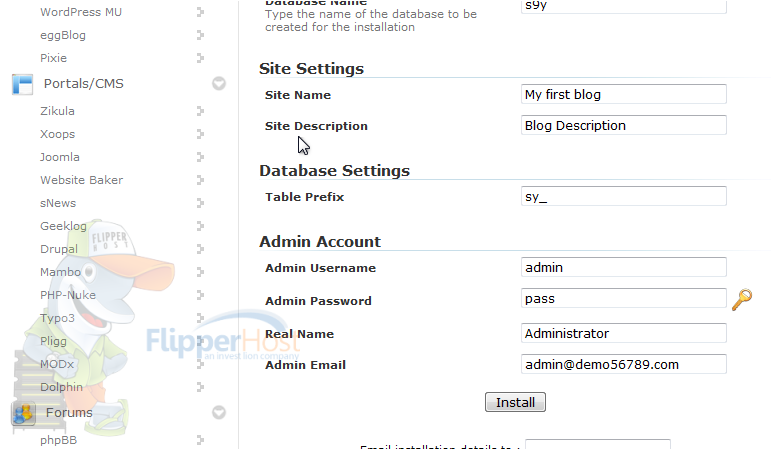
Task: Focus the Admin Password field
Action: tap(624, 299)
